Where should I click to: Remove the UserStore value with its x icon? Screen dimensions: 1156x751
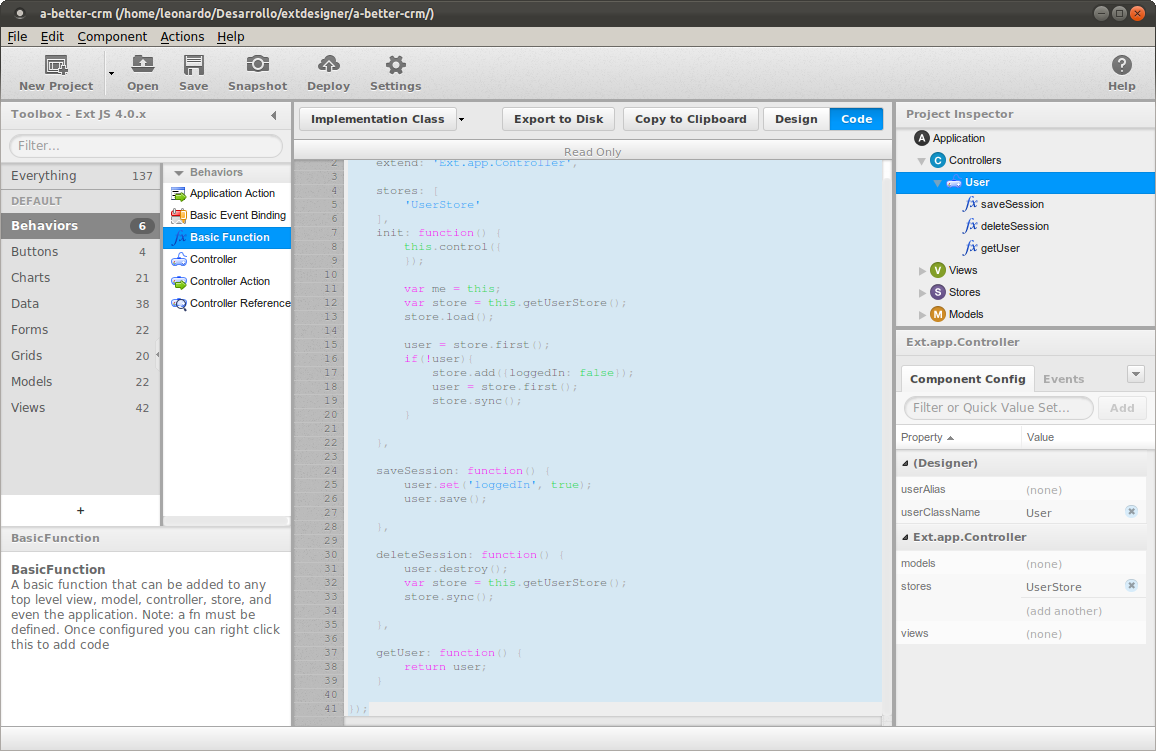[1131, 585]
